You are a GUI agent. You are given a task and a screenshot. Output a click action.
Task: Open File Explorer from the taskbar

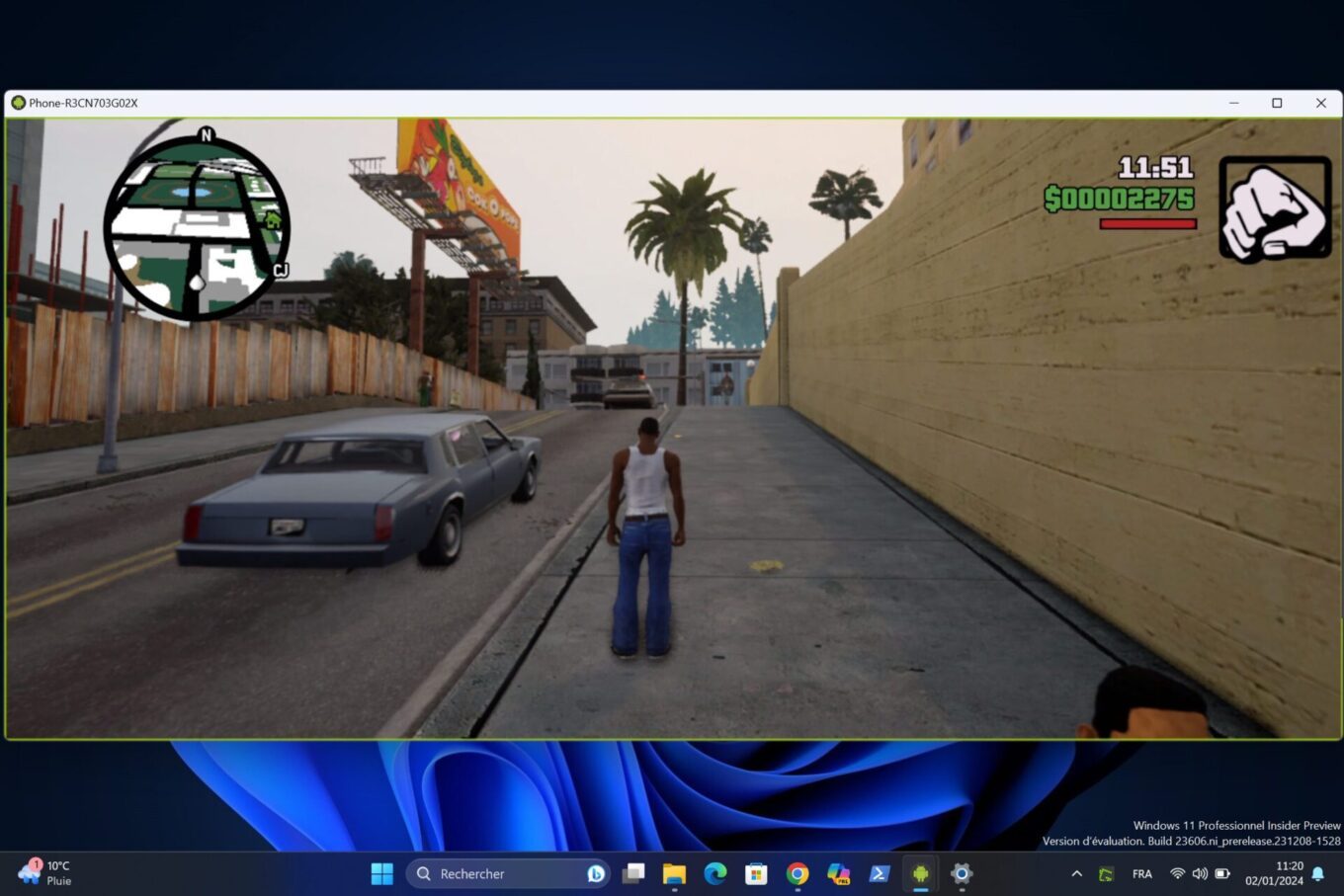(x=674, y=873)
